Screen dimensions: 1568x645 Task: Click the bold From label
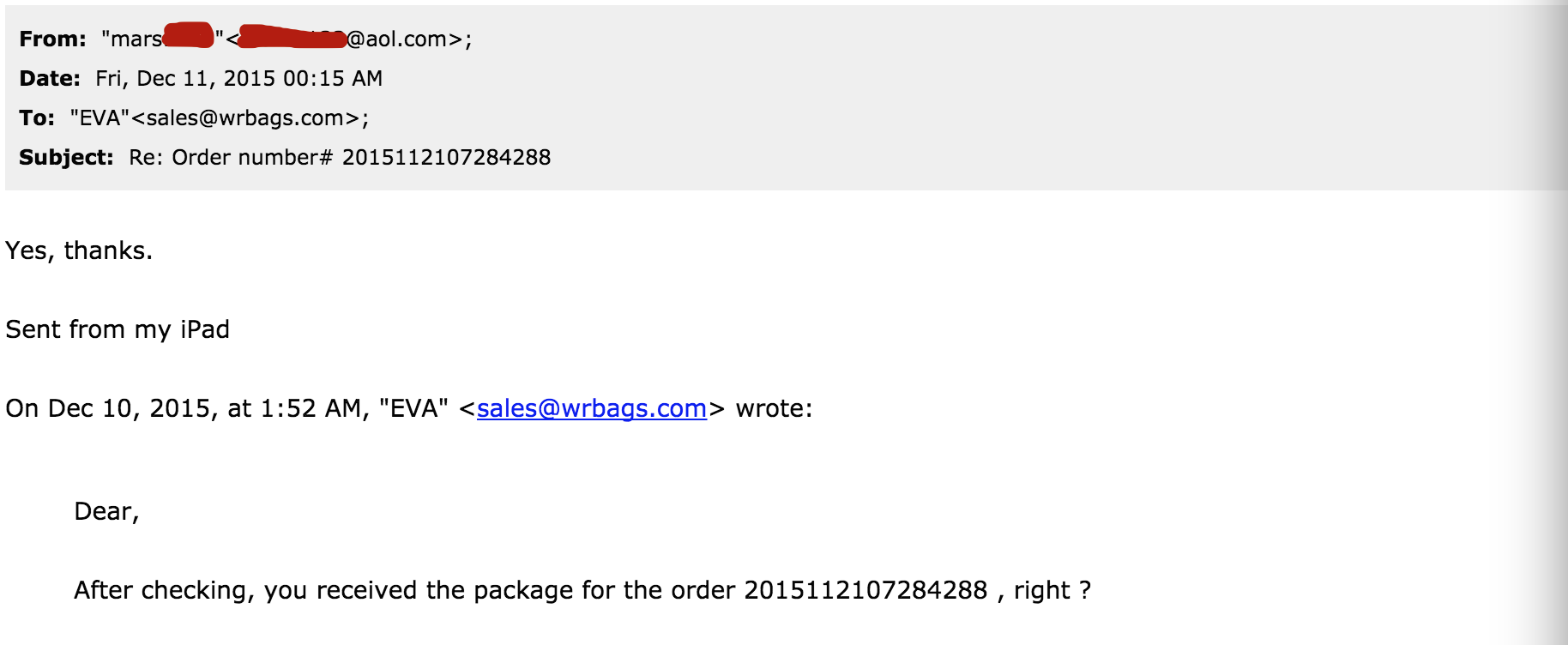pos(52,39)
